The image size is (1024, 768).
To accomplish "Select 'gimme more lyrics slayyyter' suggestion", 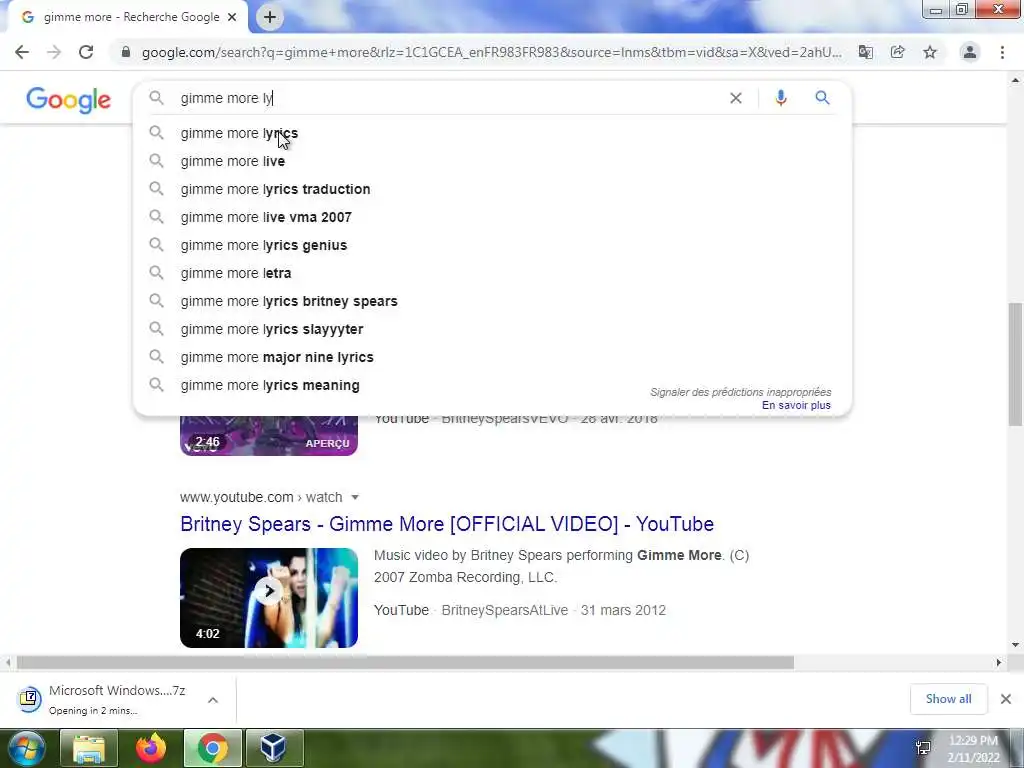I will coord(492,330).
